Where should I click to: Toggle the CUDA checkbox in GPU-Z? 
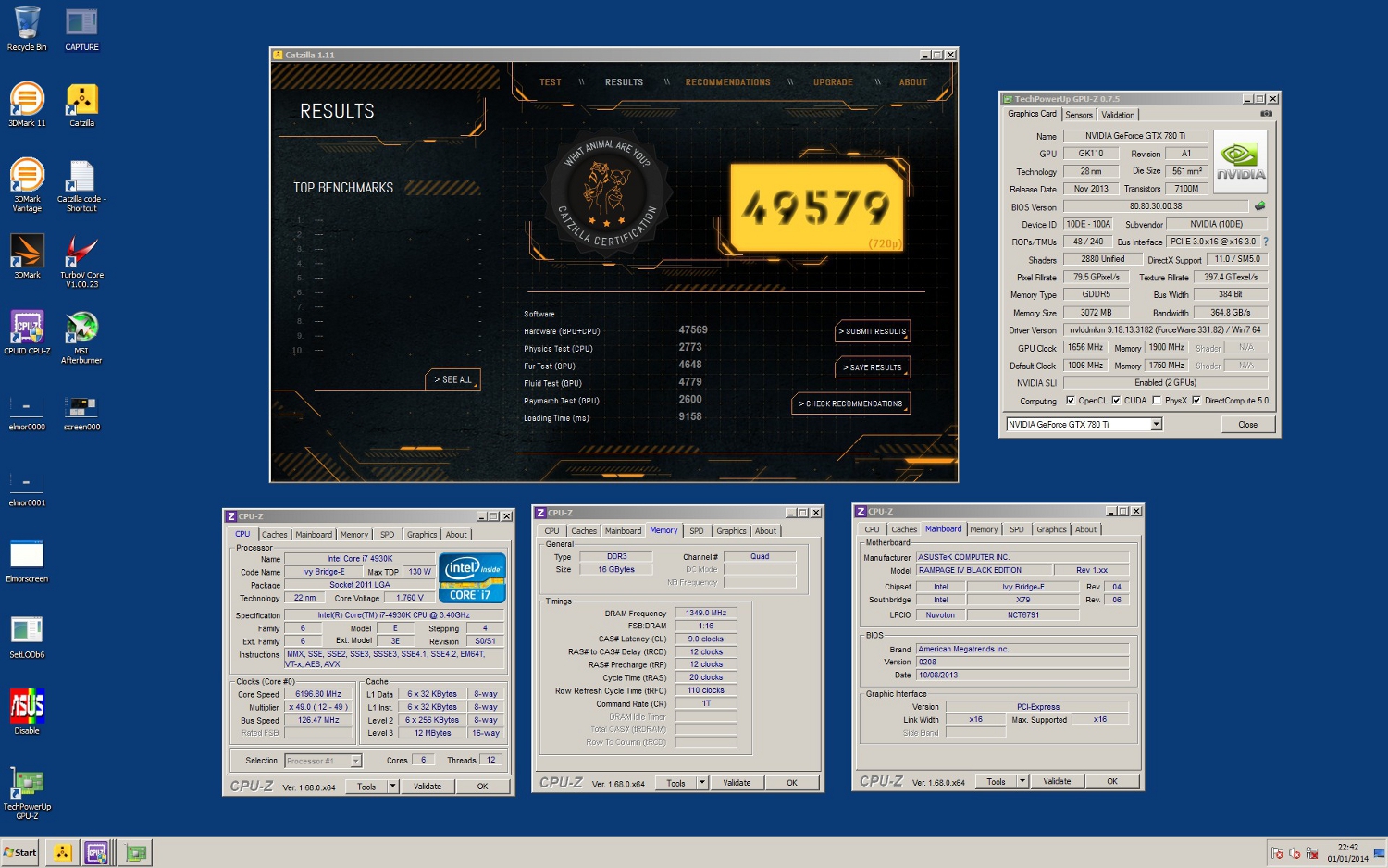[x=1116, y=401]
